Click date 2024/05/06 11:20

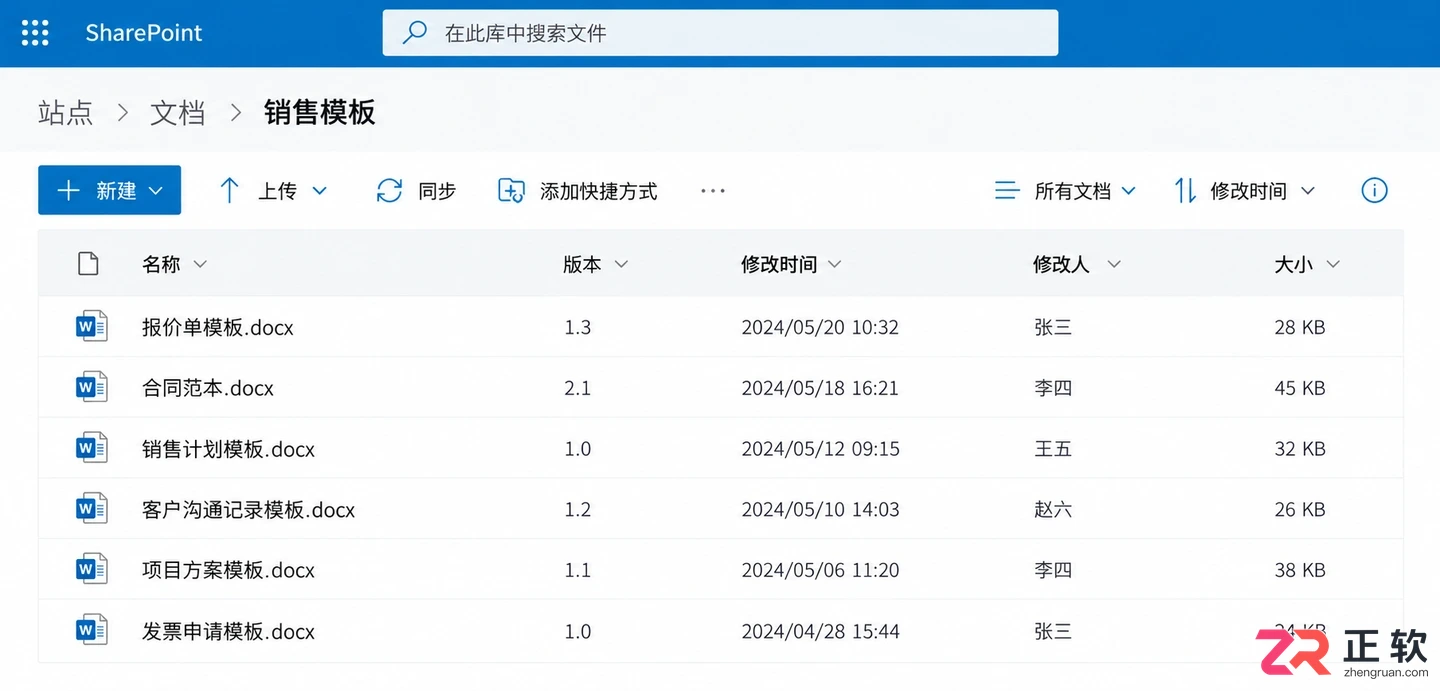coord(820,571)
